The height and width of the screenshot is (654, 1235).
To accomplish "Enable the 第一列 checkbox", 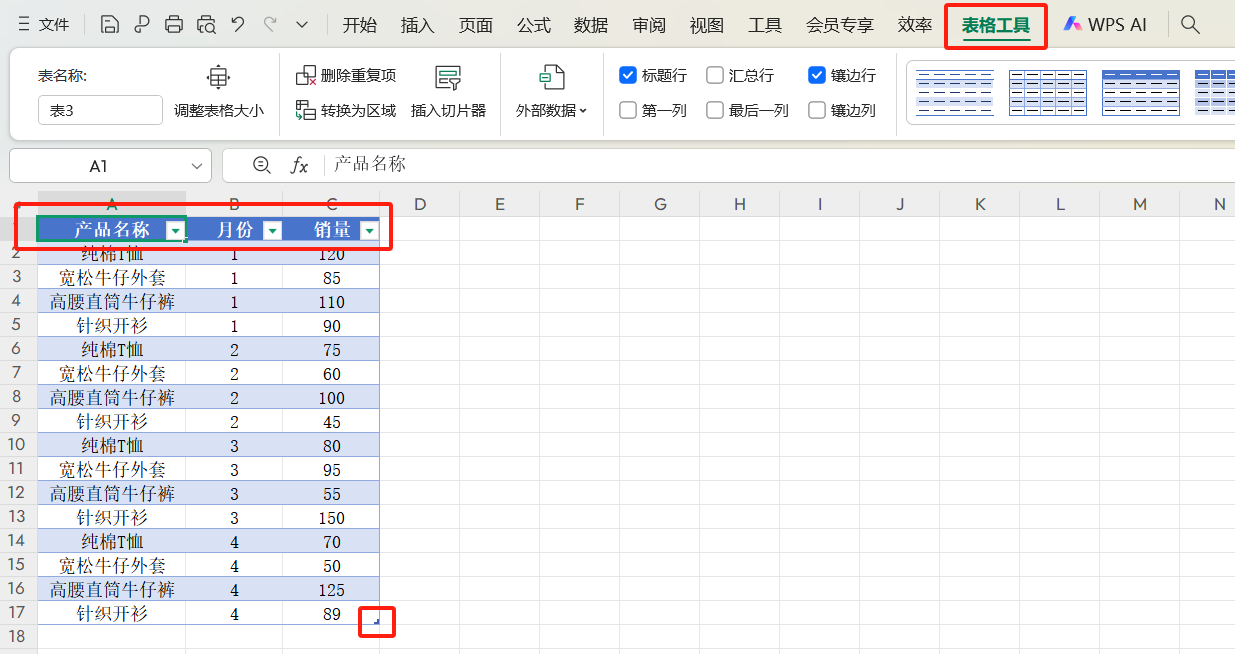I will coord(628,110).
